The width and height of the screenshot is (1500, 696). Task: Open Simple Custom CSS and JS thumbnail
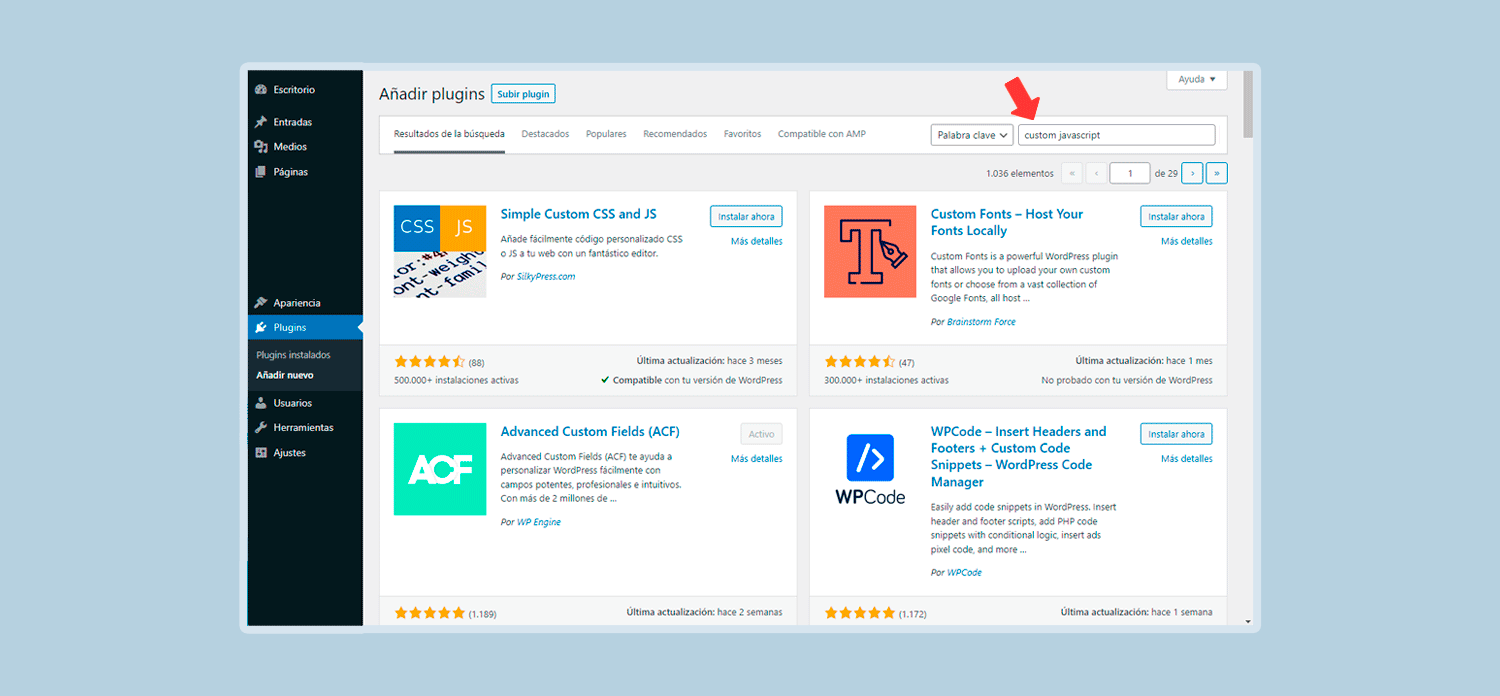click(x=440, y=252)
